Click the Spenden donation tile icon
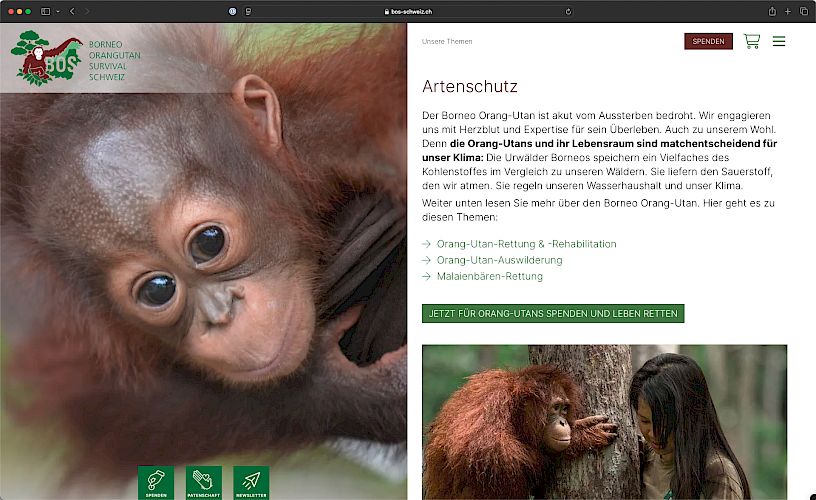 156,483
